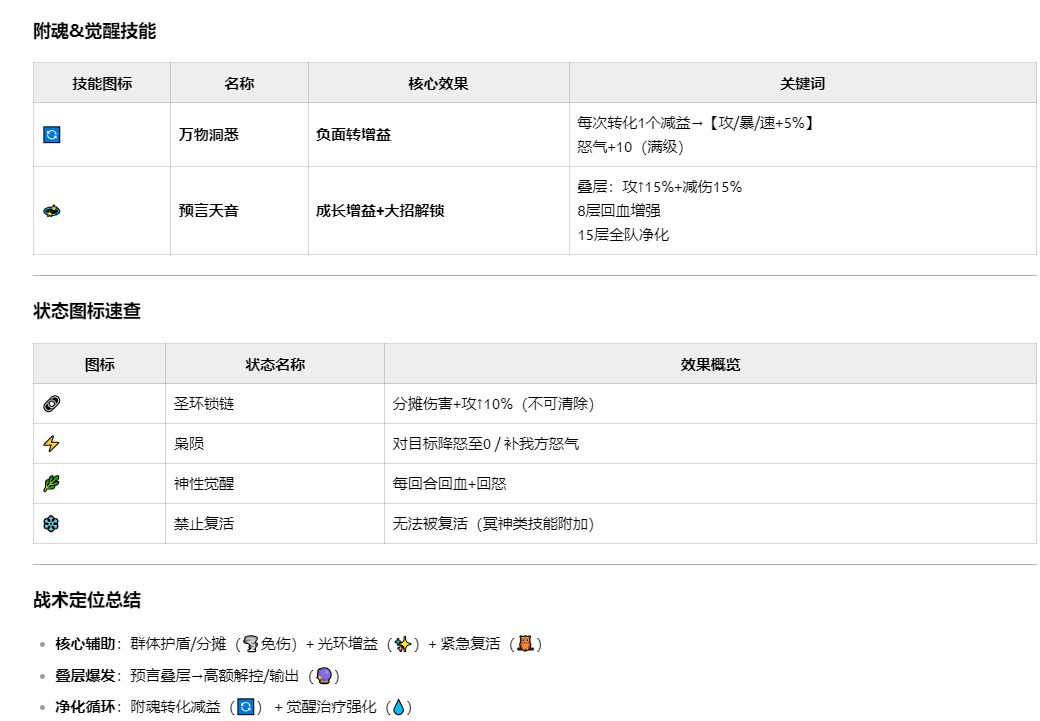Click the 每回合回血+回怒 effect text
Viewport: 1040px width, 721px height.
449,483
